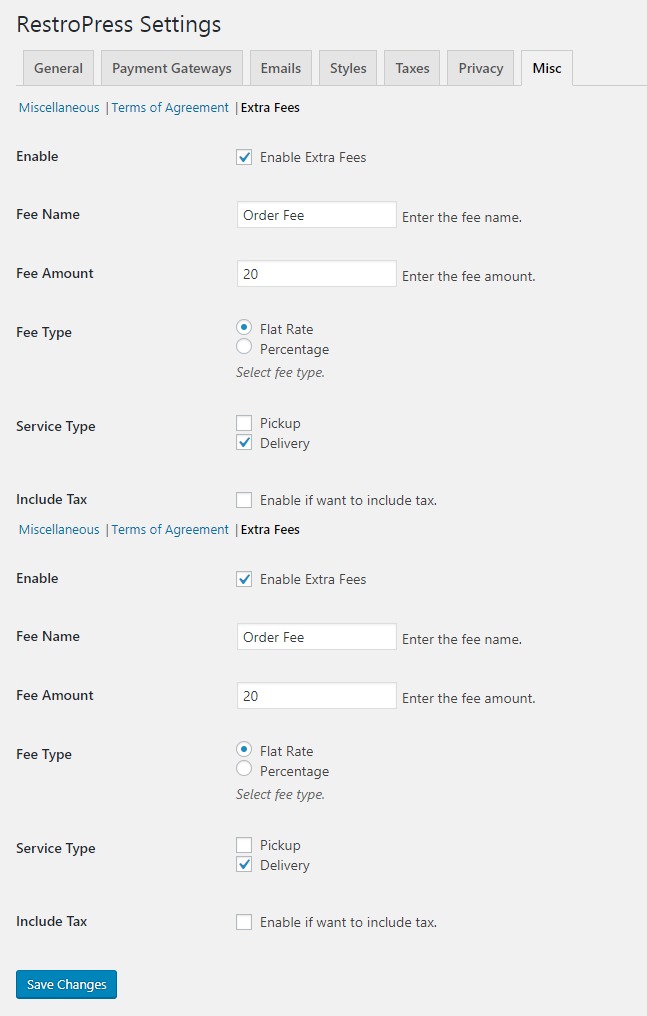Open the Styles tab
The height and width of the screenshot is (1016, 647).
(348, 68)
